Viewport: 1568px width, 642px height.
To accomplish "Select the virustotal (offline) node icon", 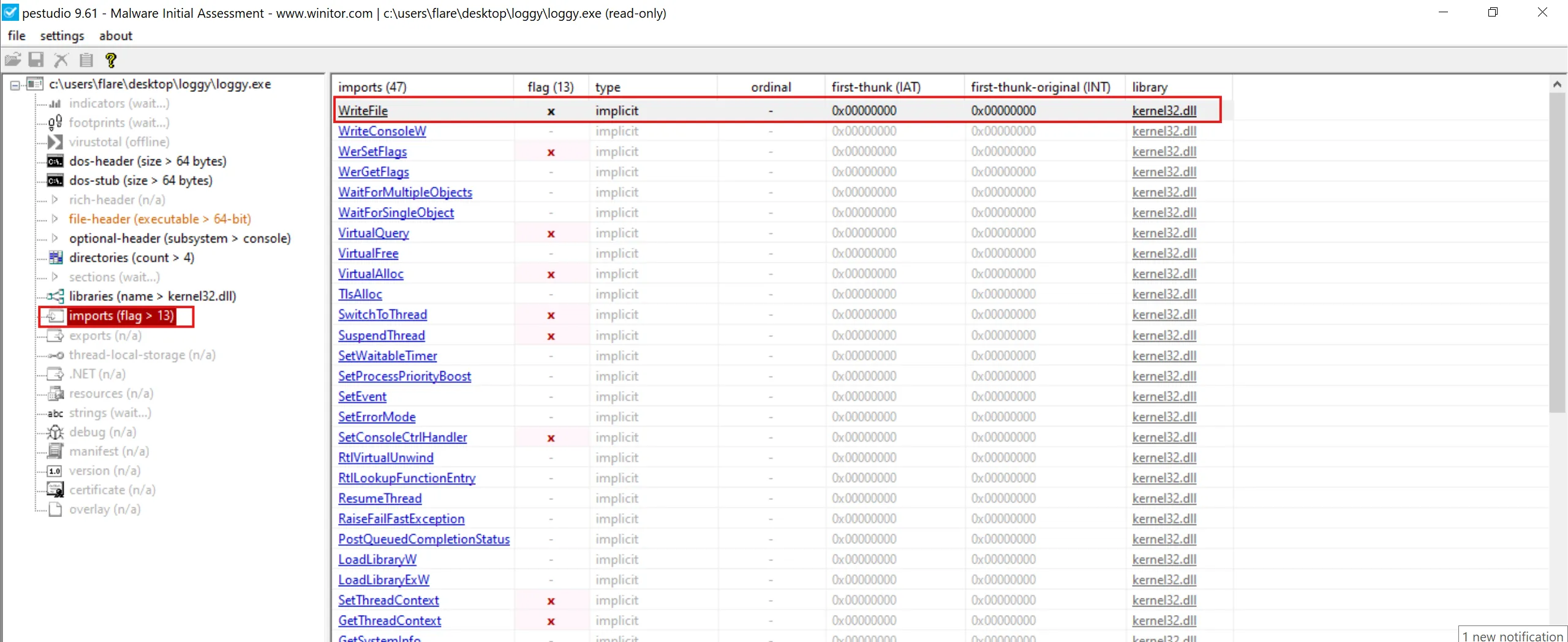I will click(x=55, y=142).
